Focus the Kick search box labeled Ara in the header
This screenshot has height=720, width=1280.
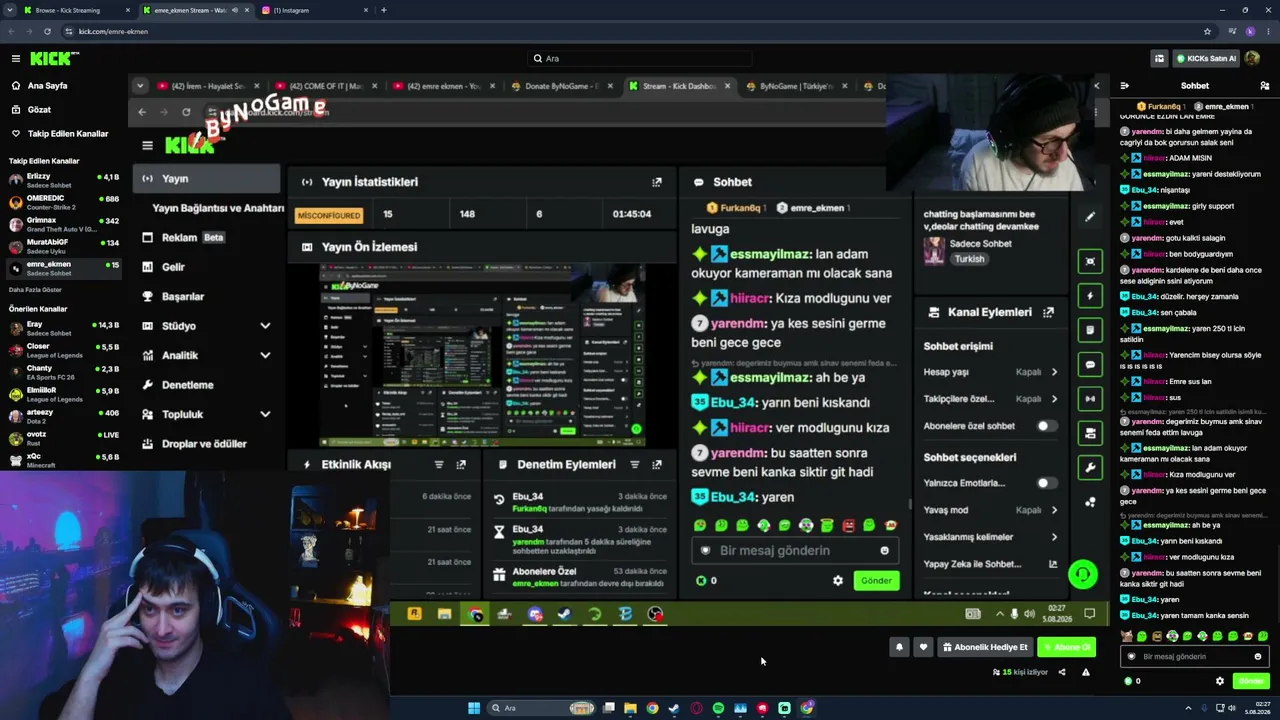[640, 58]
